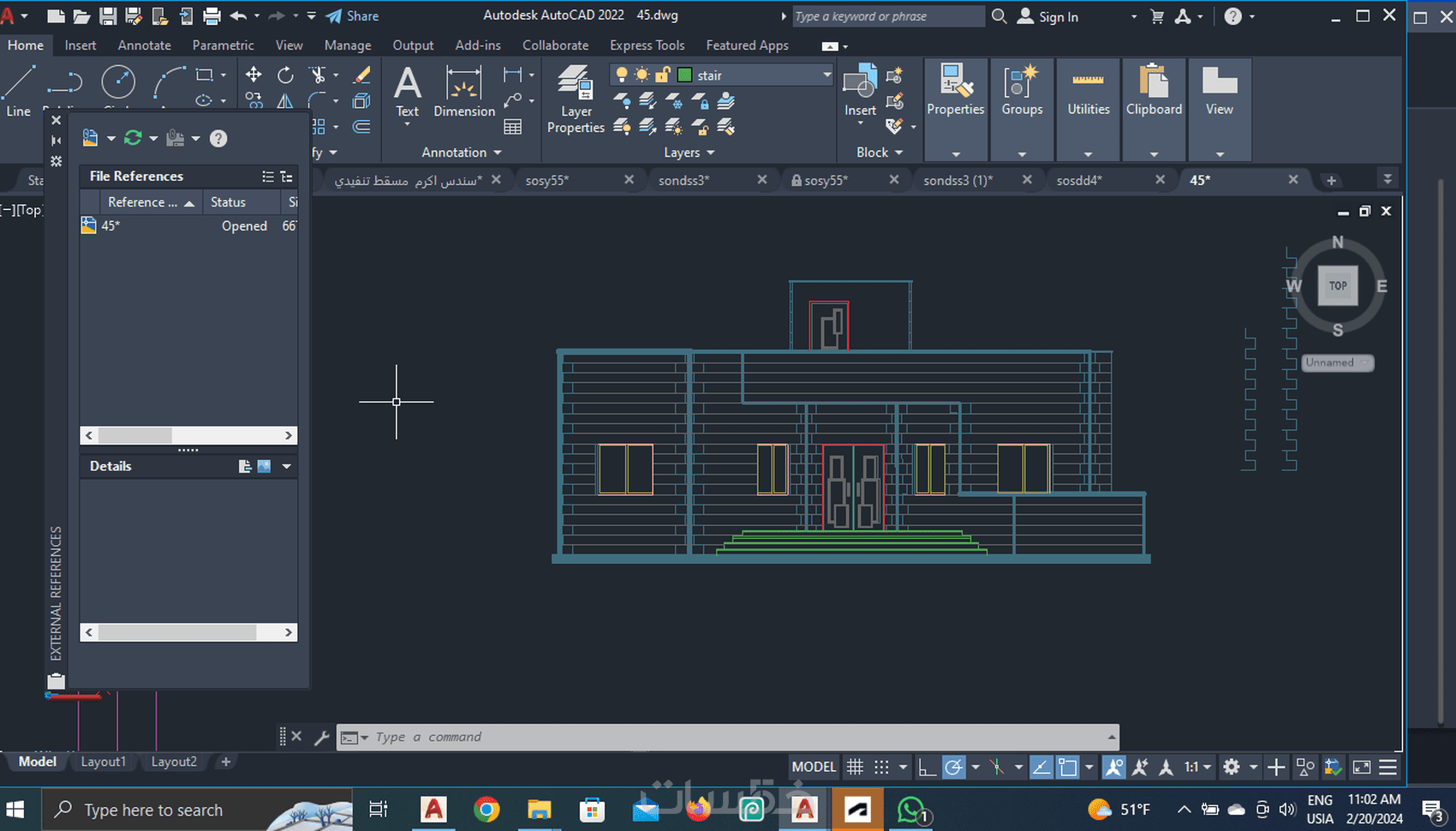Screen dimensions: 1456x831
Task: Click the keyword search field
Action: (887, 16)
